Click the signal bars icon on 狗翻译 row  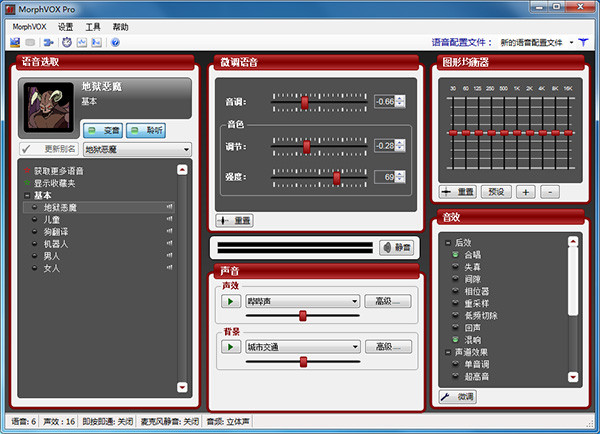(x=170, y=231)
